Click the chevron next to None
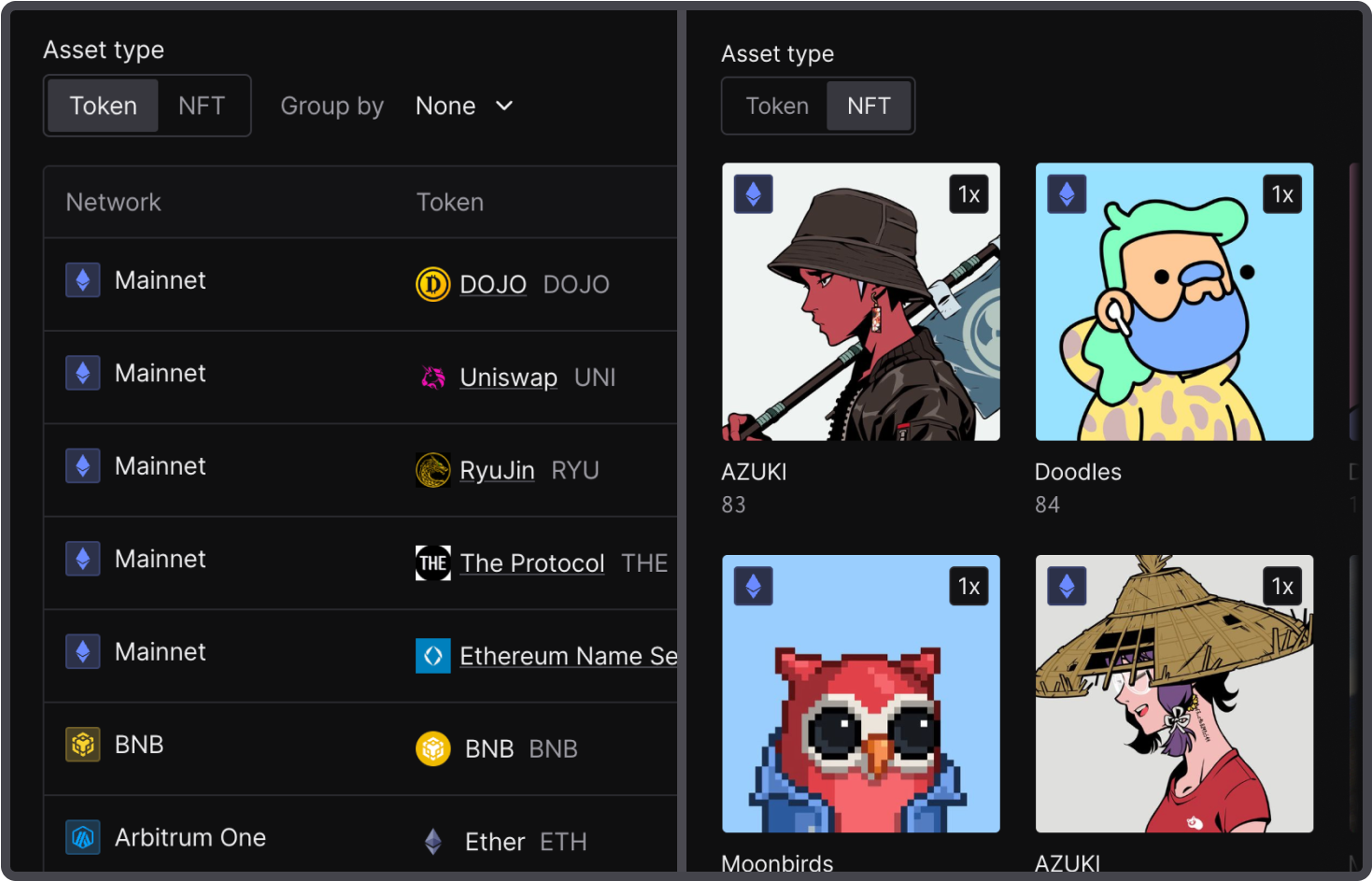The image size is (1372, 881). 504,106
